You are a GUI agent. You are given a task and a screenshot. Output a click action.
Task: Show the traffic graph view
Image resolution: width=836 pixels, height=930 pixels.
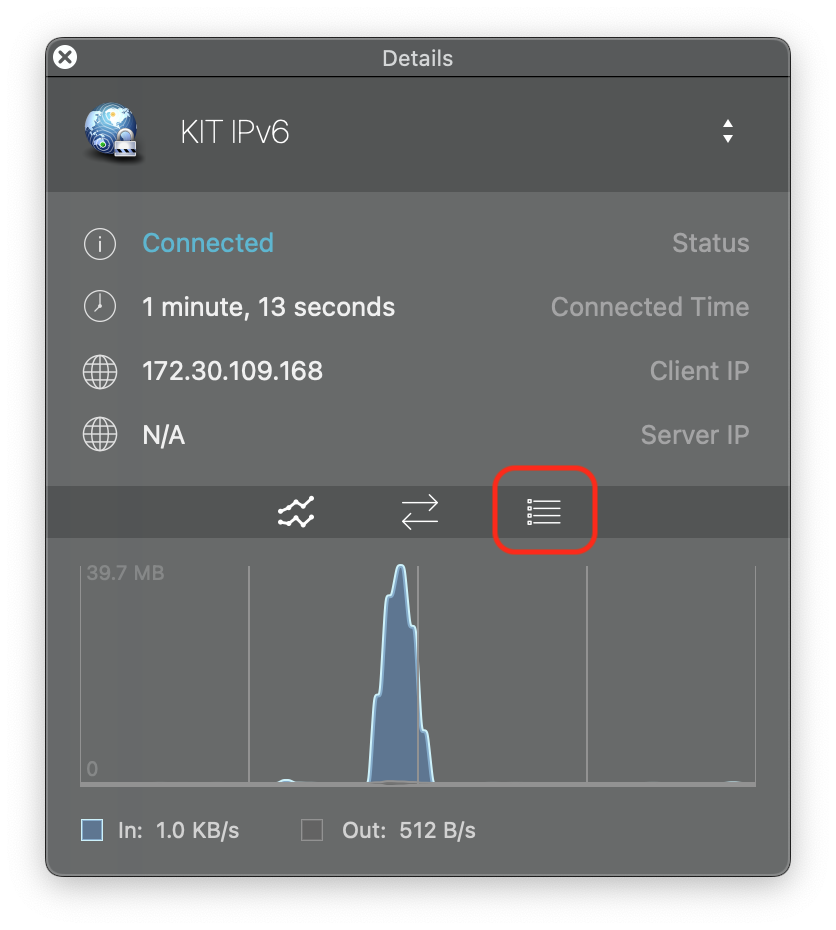(296, 512)
